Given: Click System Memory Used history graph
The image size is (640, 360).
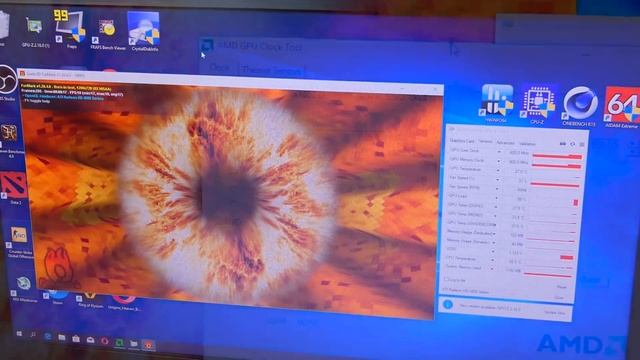Looking at the screenshot, I should pyautogui.click(x=548, y=275).
